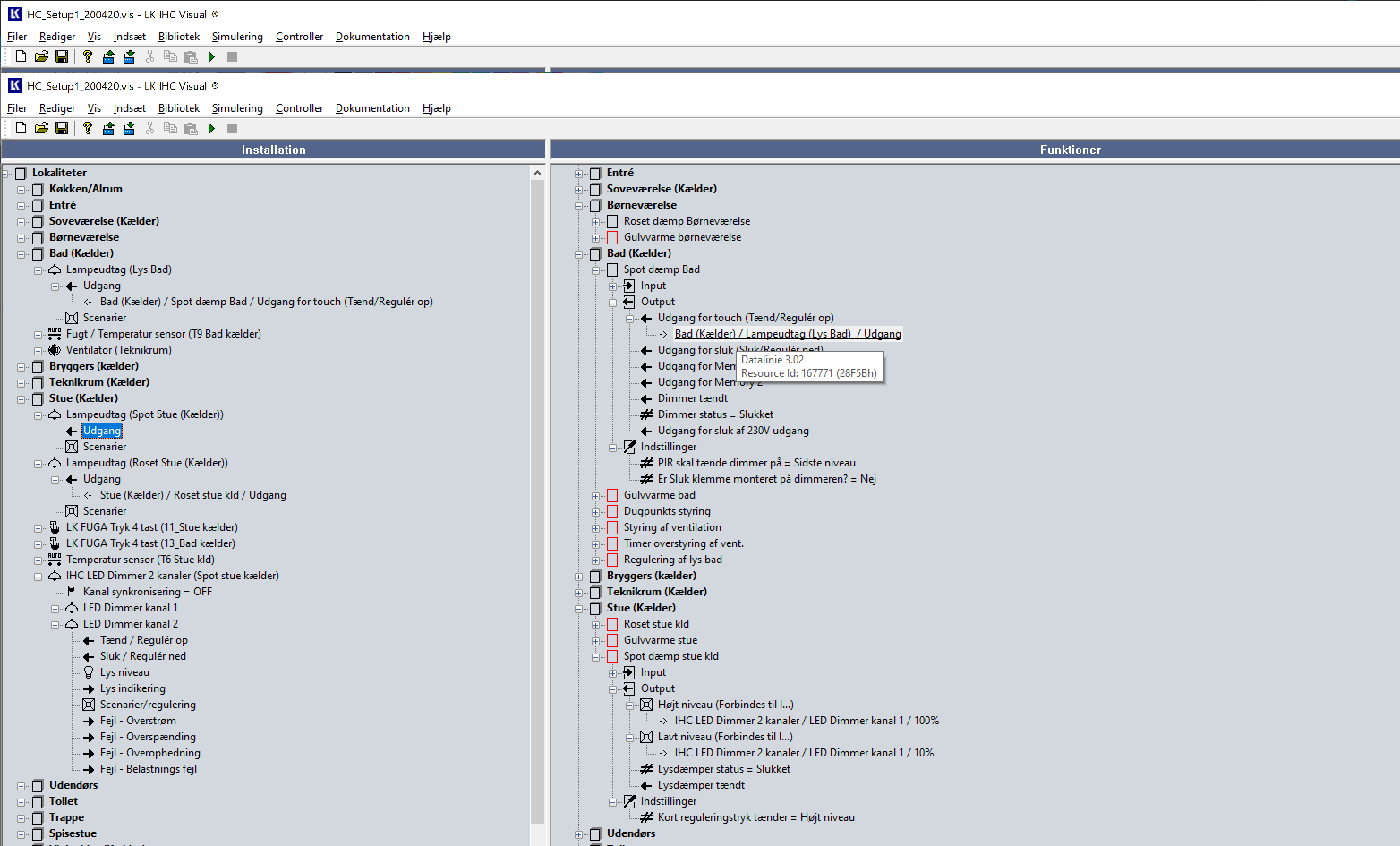
Task: Click the Installation panel scroll-up arrow
Action: [538, 173]
